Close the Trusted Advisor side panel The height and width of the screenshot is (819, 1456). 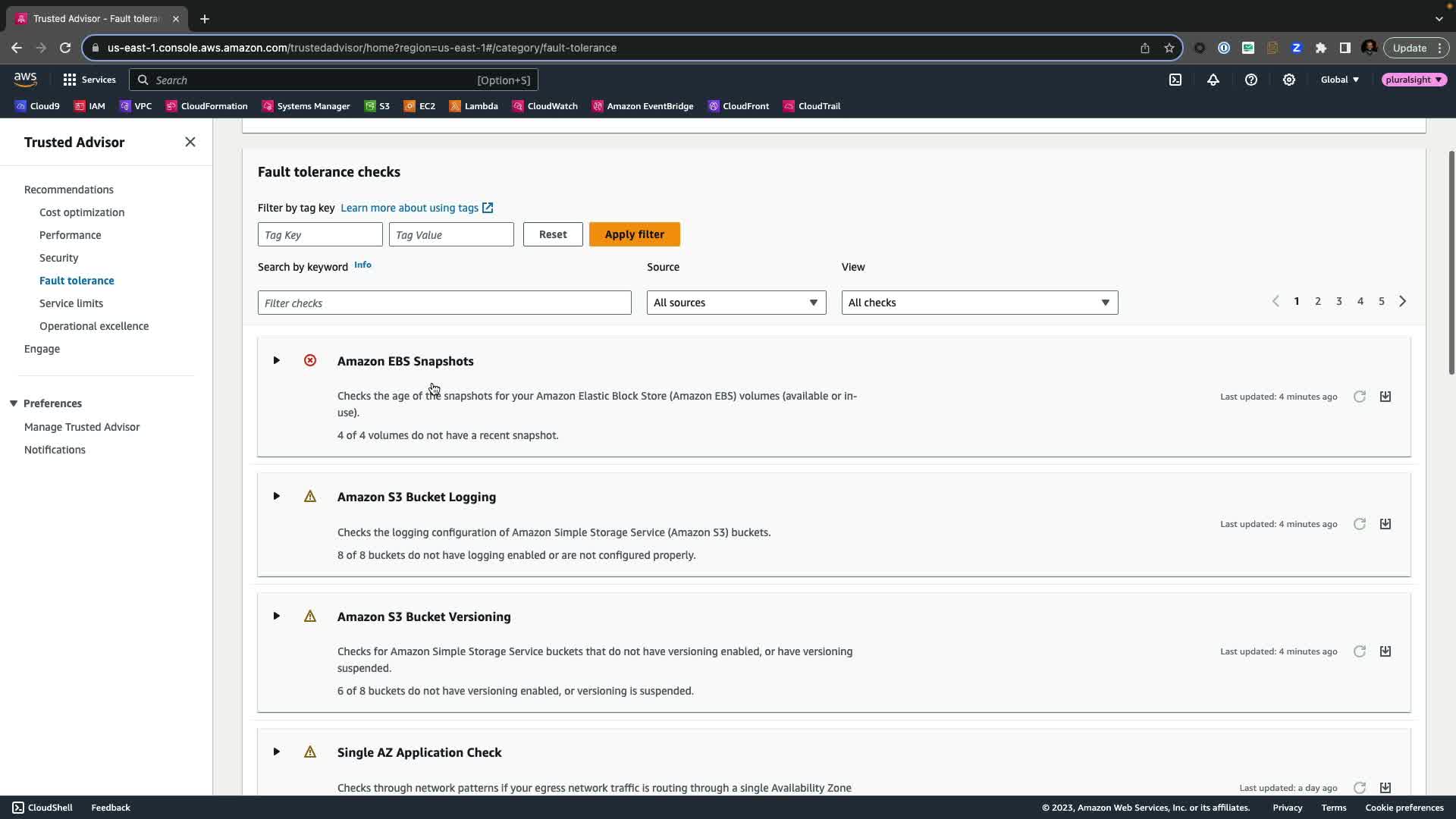tap(190, 142)
